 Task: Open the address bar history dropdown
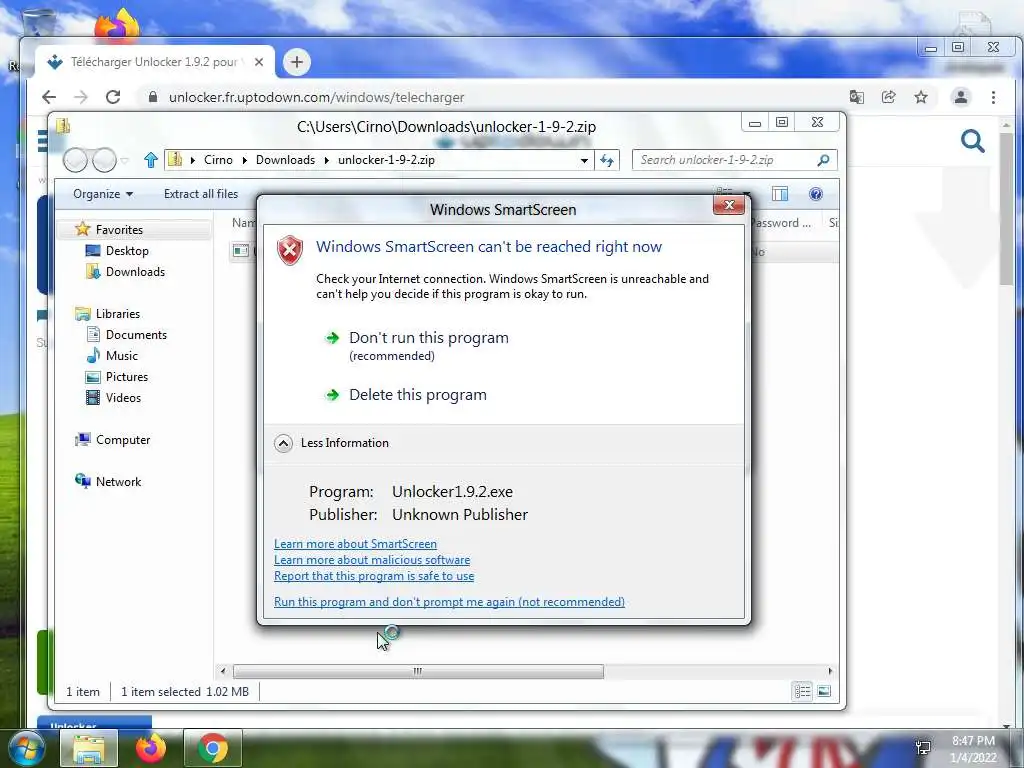[584, 160]
